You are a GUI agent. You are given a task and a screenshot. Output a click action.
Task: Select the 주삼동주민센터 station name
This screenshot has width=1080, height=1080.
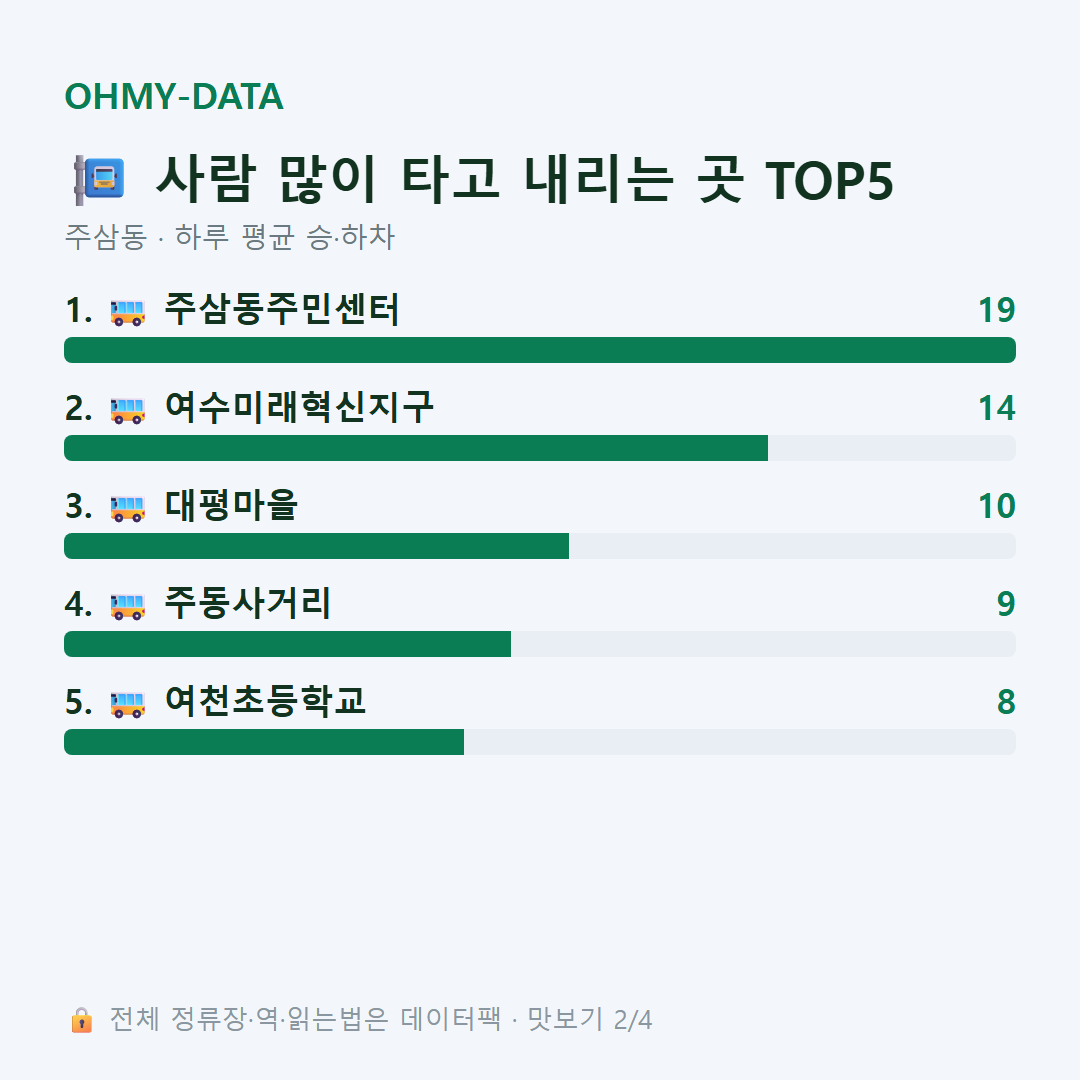click(x=282, y=309)
